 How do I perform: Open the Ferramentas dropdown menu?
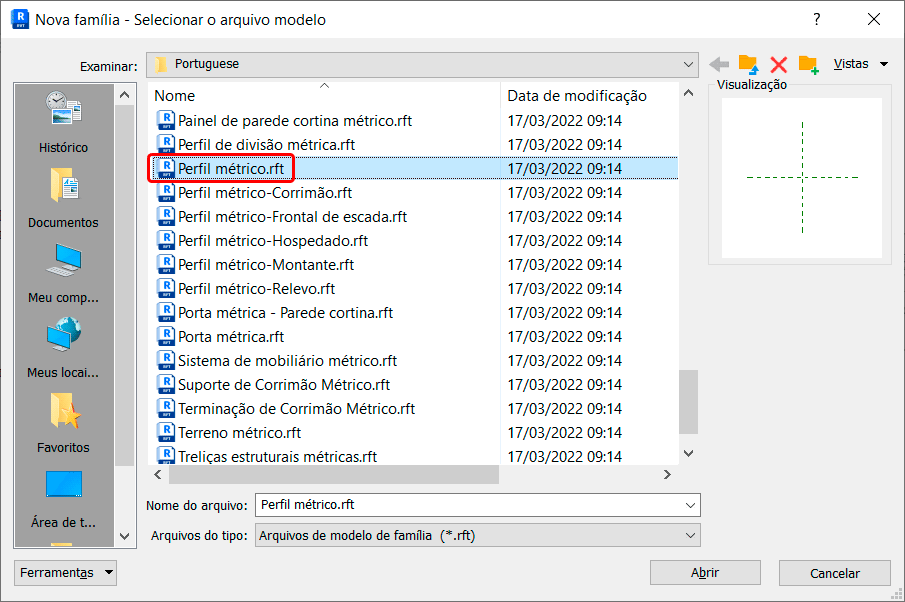[66, 573]
